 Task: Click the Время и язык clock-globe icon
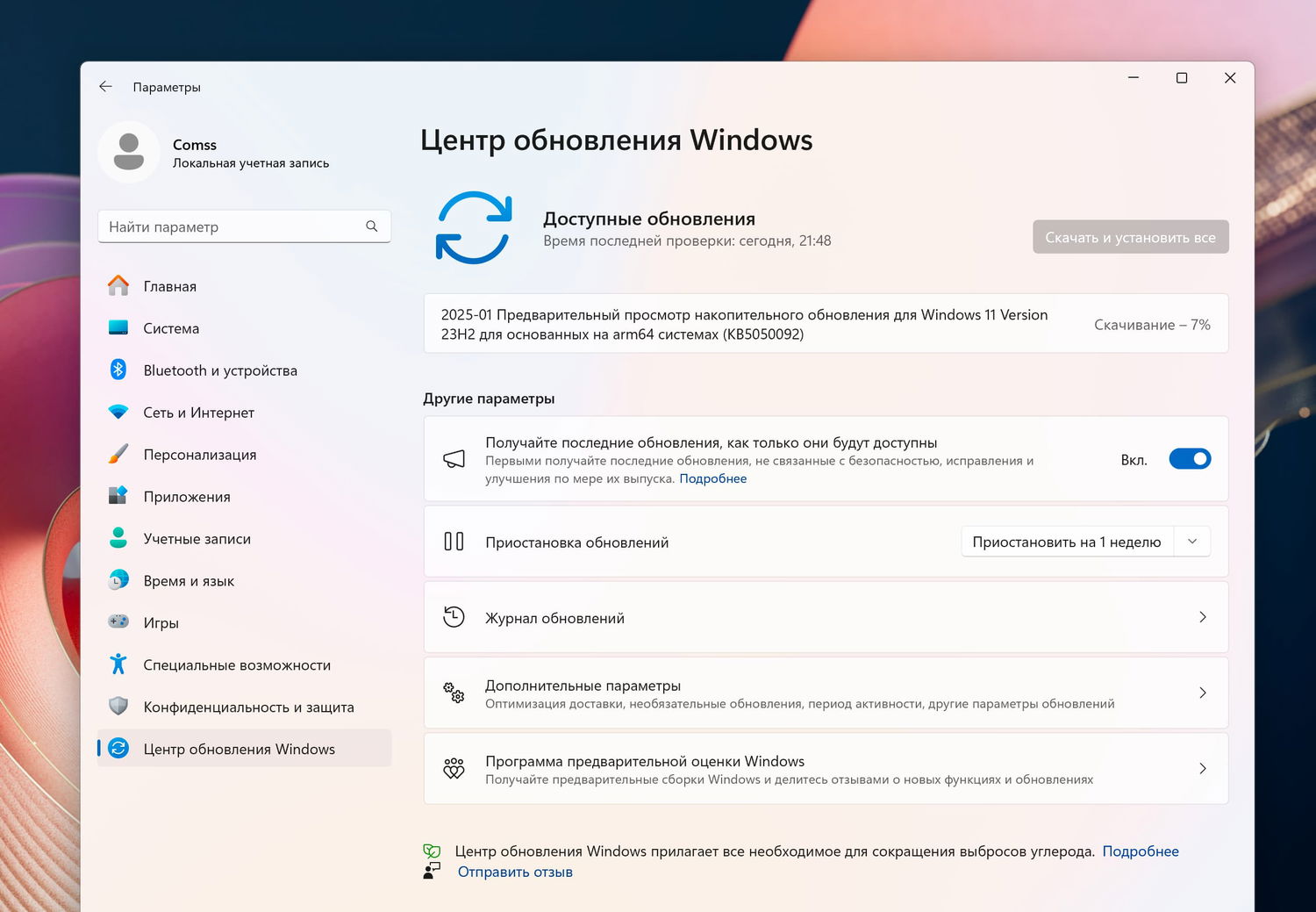point(118,580)
